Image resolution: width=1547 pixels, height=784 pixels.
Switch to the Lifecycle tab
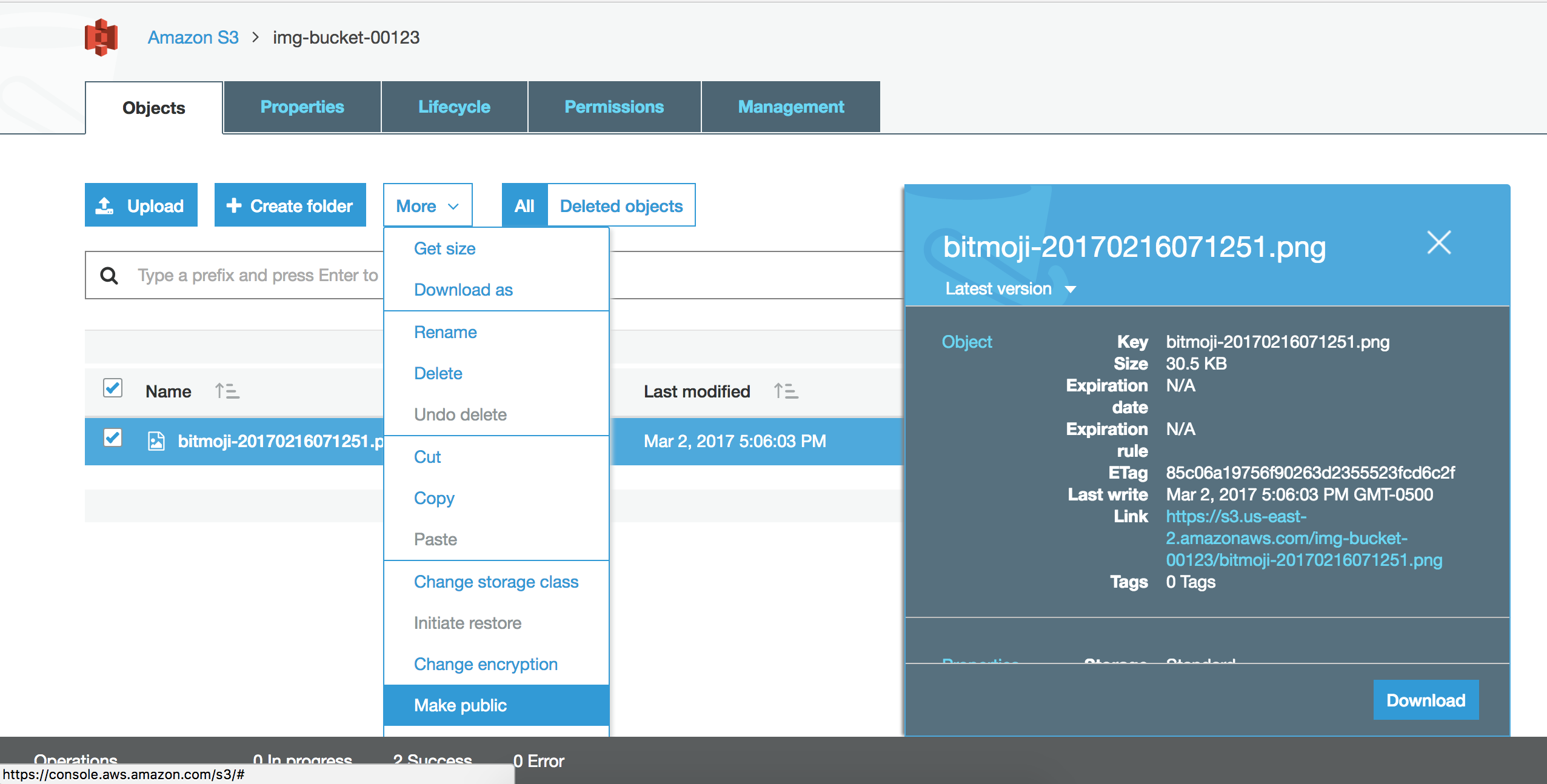[454, 107]
